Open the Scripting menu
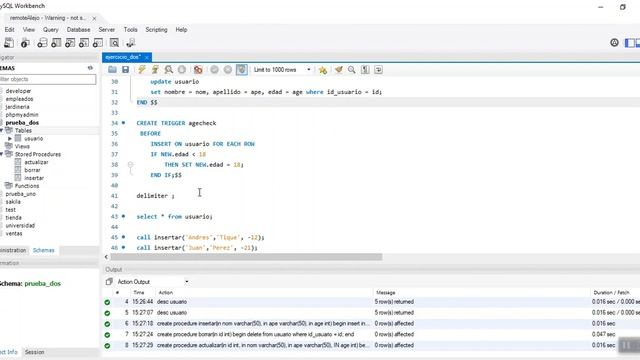Screen dimensions: 640x360 pos(156,30)
